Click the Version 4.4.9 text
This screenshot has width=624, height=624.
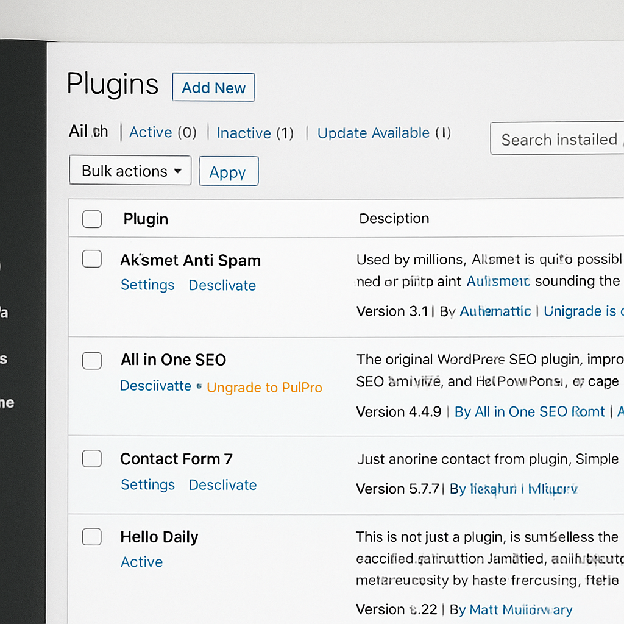click(398, 411)
